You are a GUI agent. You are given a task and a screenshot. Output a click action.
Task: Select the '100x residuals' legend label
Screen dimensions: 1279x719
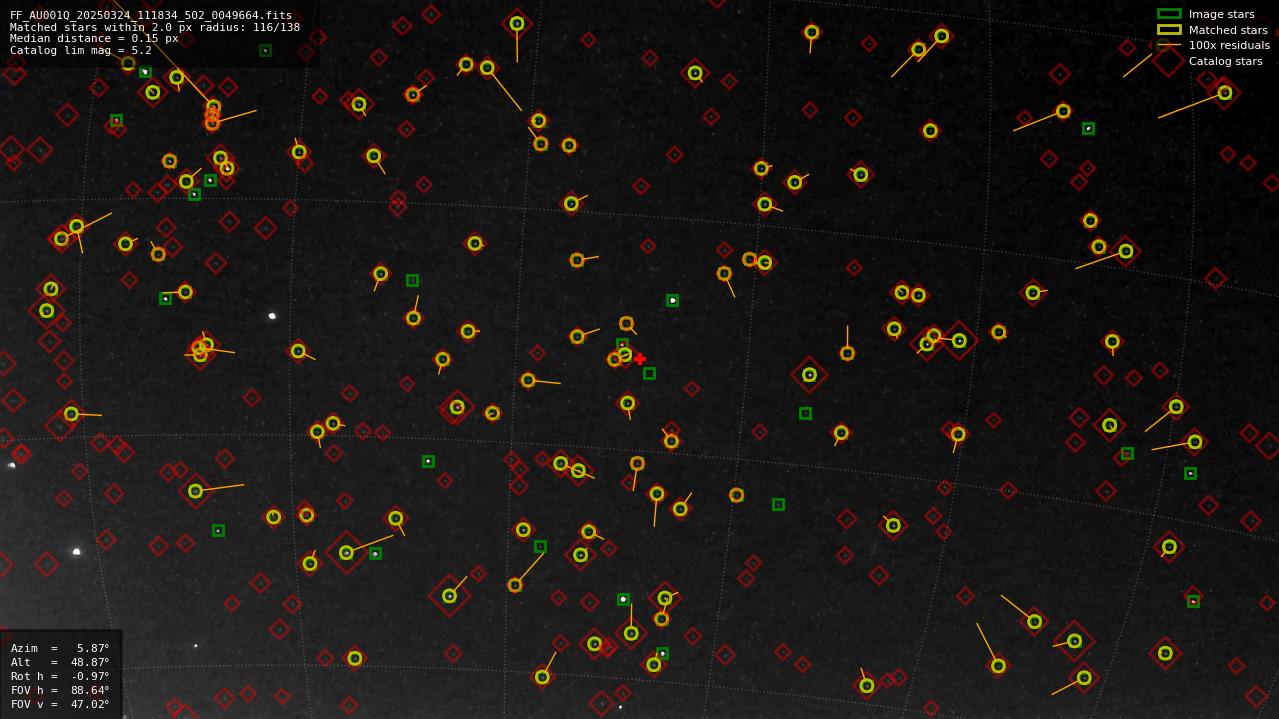click(x=1229, y=45)
